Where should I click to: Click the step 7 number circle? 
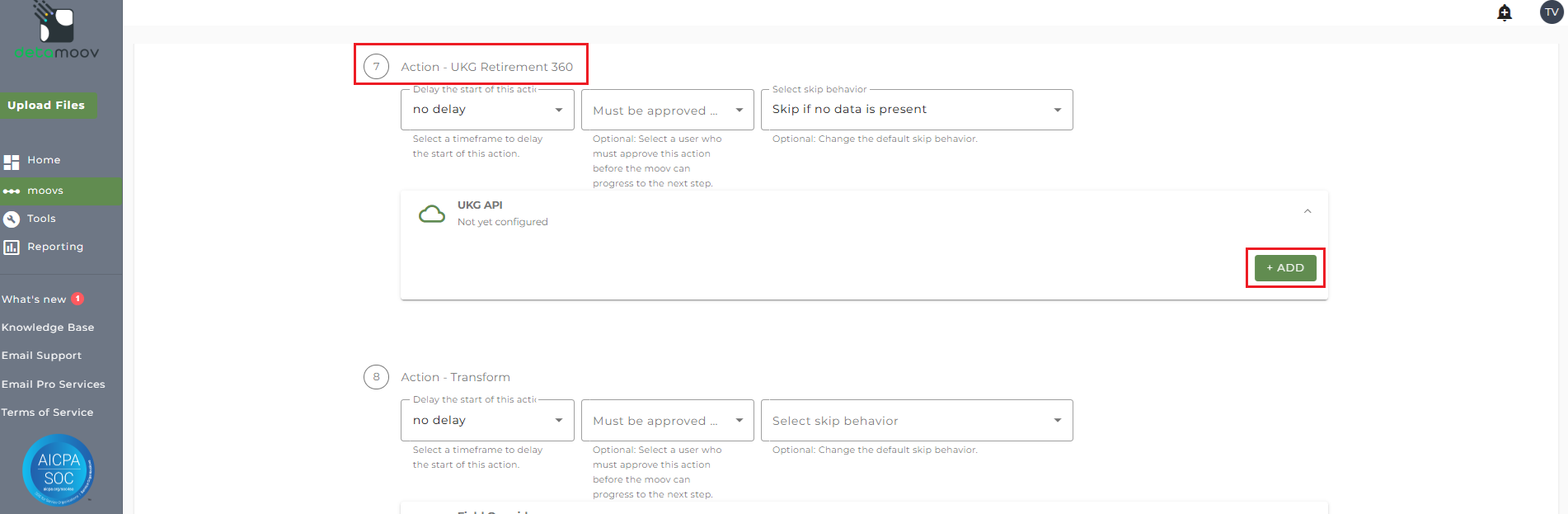[377, 67]
